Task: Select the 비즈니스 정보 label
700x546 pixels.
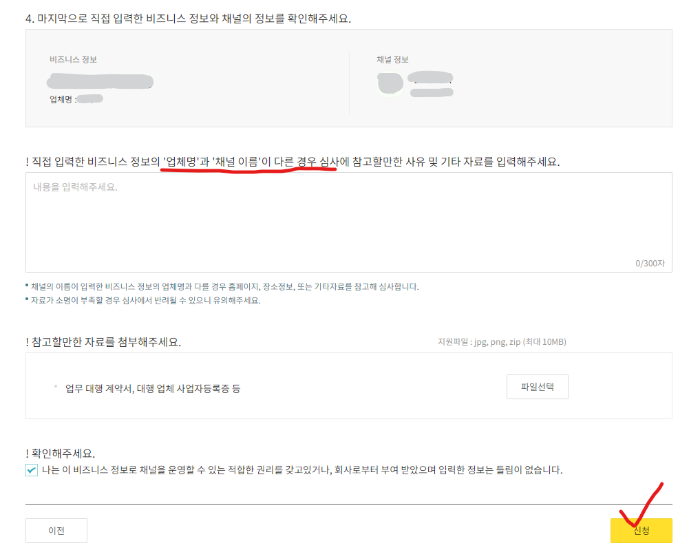Action: 73,59
